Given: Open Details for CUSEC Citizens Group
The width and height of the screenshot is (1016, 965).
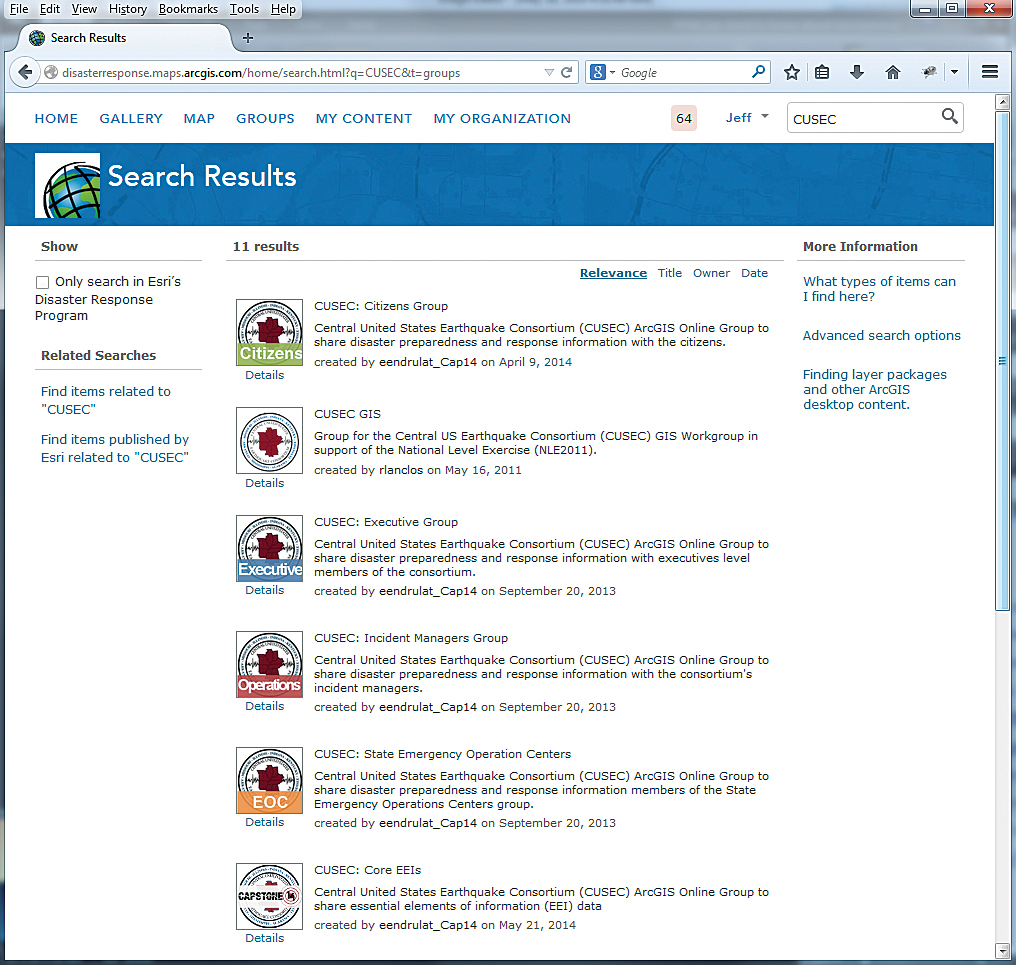Looking at the screenshot, I should (264, 375).
